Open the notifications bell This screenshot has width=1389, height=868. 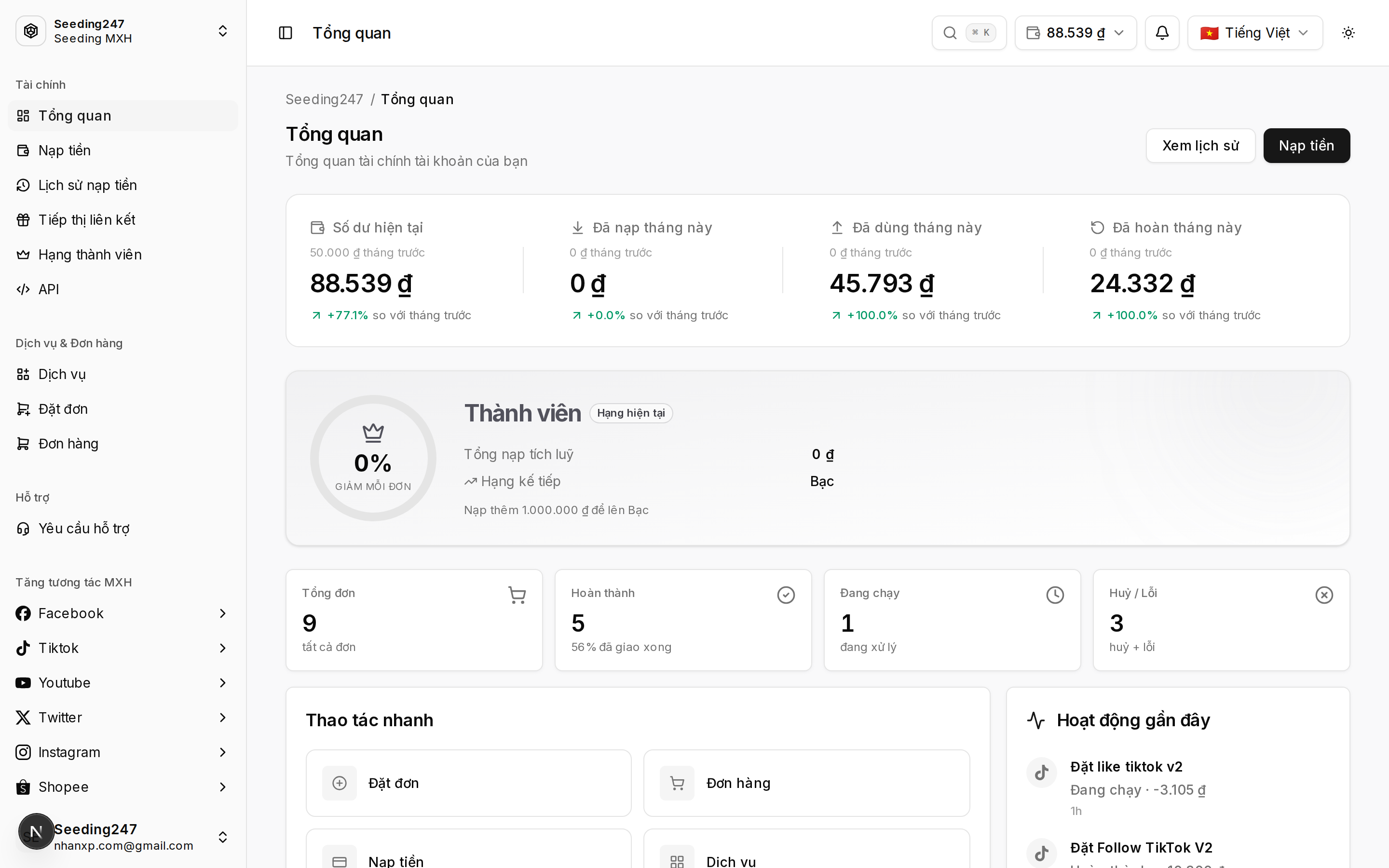(1162, 33)
